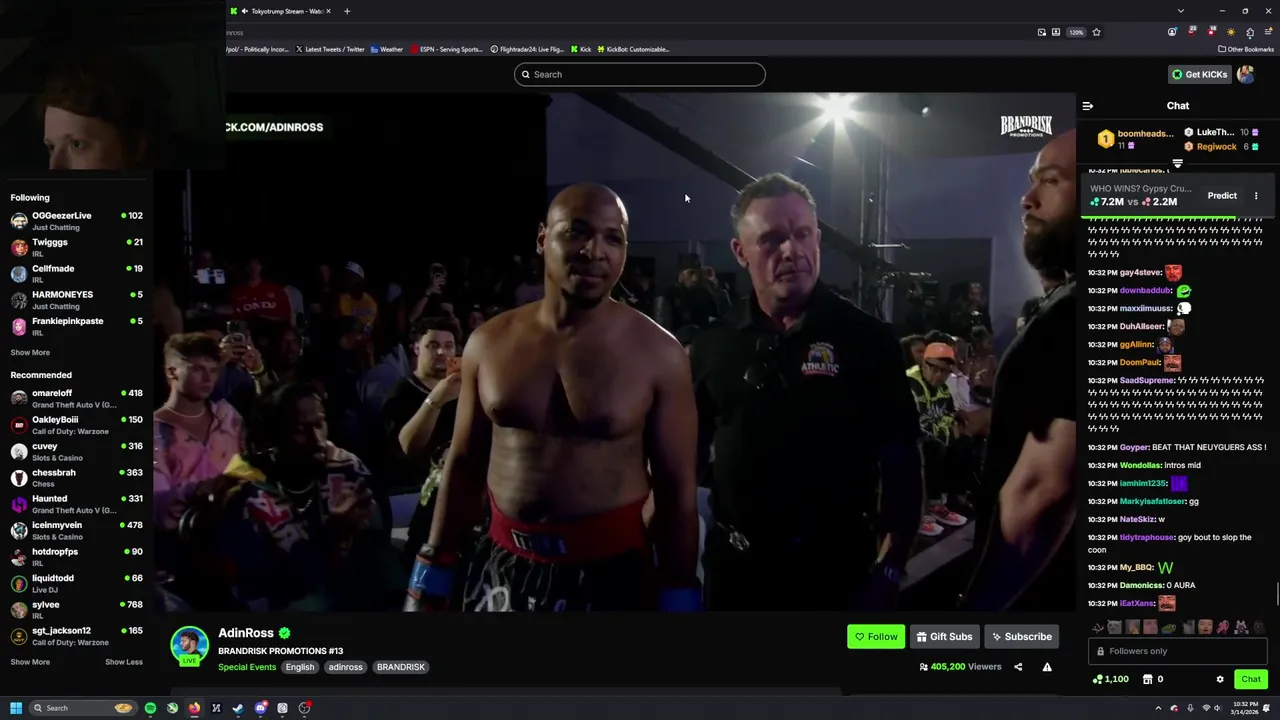The width and height of the screenshot is (1280, 720).
Task: Open a new browser tab
Action: click(347, 11)
